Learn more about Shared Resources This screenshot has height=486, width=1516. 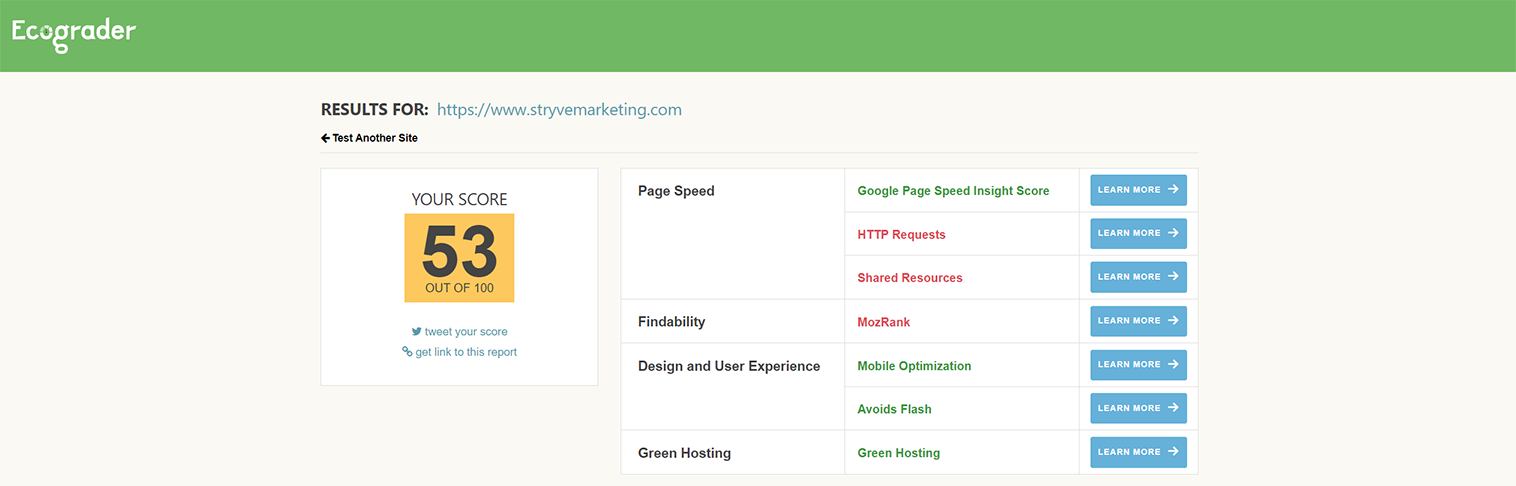(1138, 277)
